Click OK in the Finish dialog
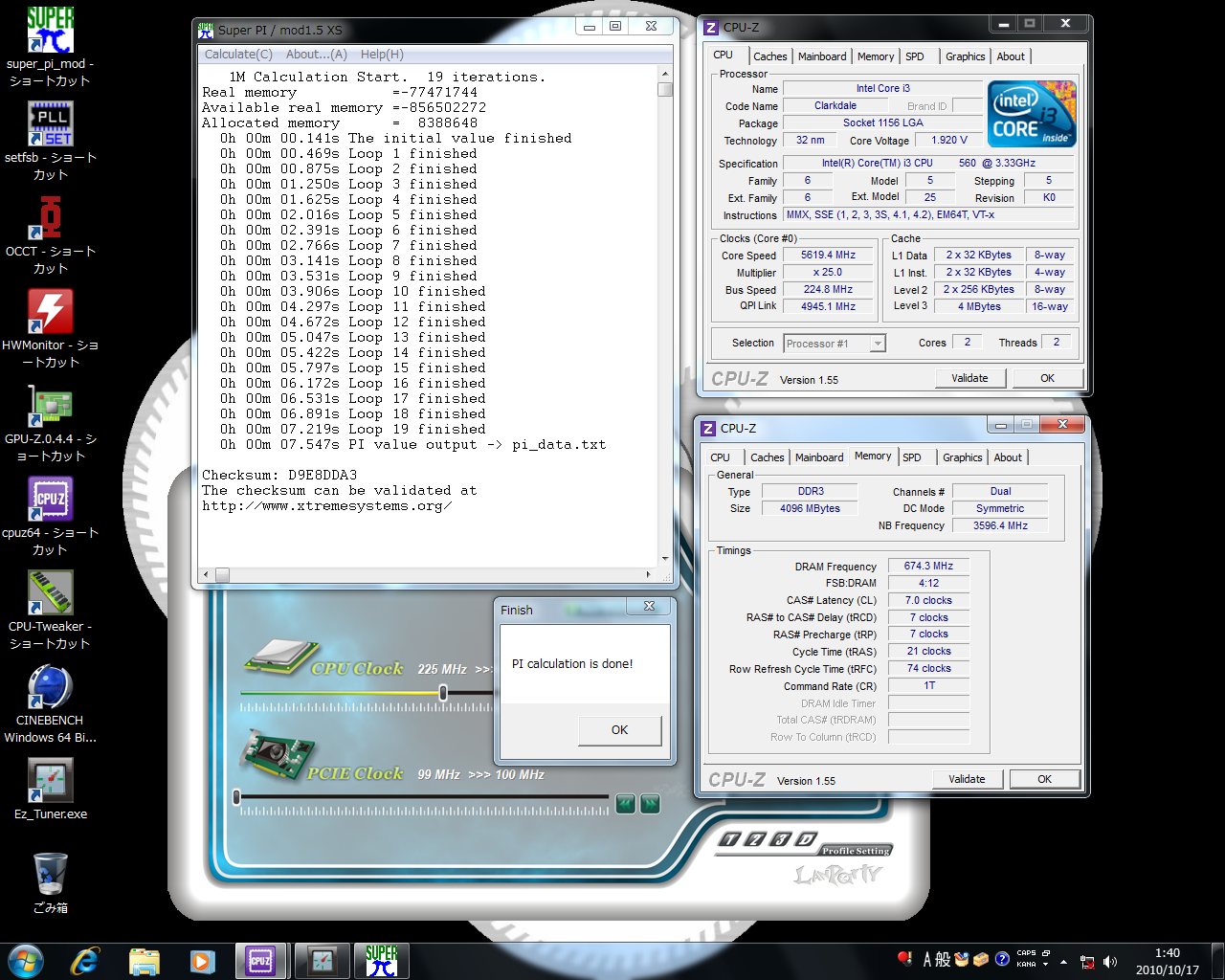The height and width of the screenshot is (980, 1225). [x=619, y=730]
